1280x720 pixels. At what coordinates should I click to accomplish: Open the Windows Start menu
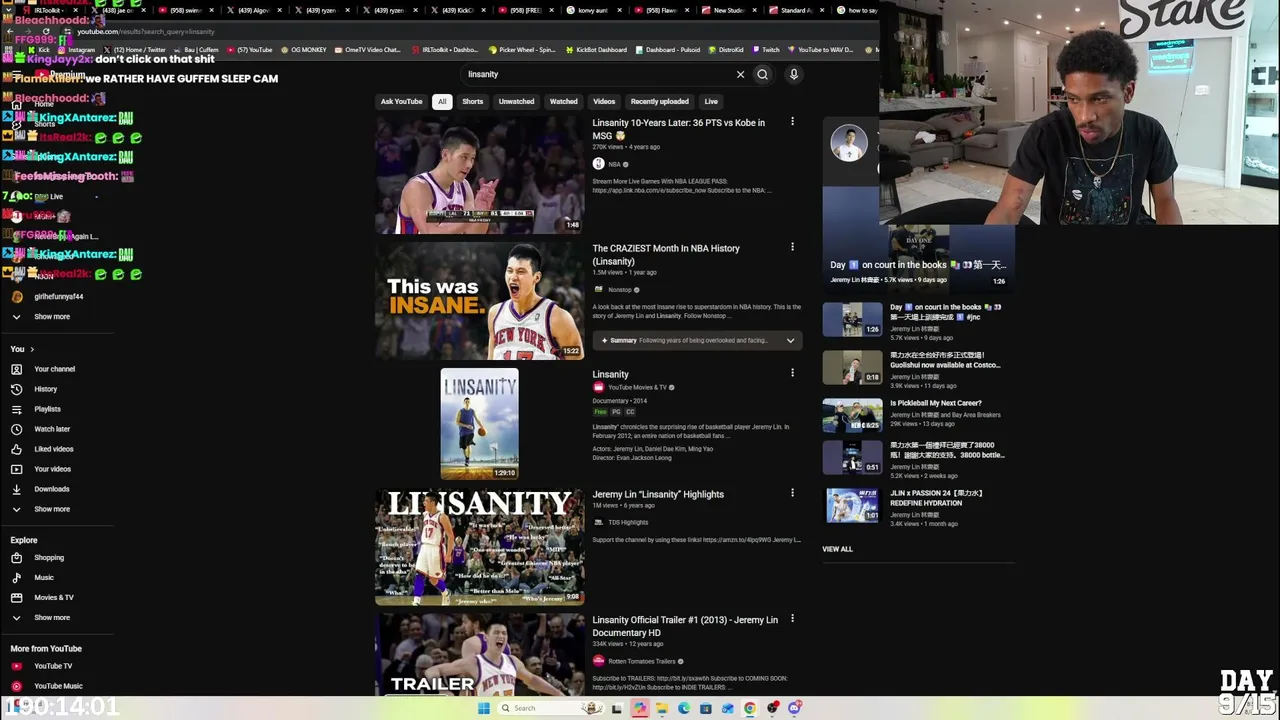pyautogui.click(x=483, y=708)
